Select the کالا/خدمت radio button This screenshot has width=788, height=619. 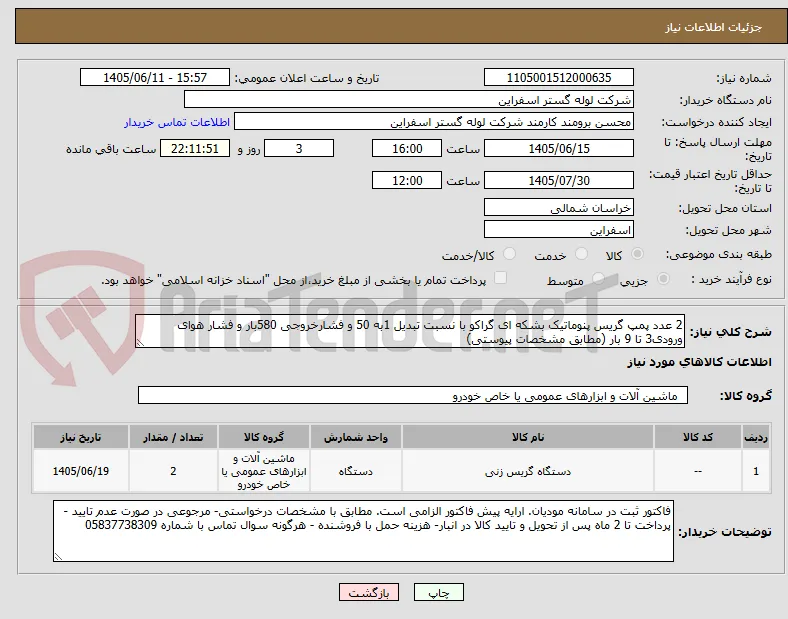509,254
